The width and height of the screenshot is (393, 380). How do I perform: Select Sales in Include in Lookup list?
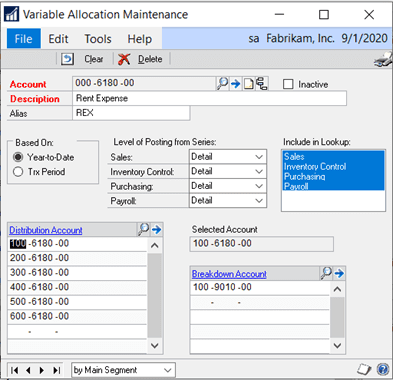tap(333, 156)
